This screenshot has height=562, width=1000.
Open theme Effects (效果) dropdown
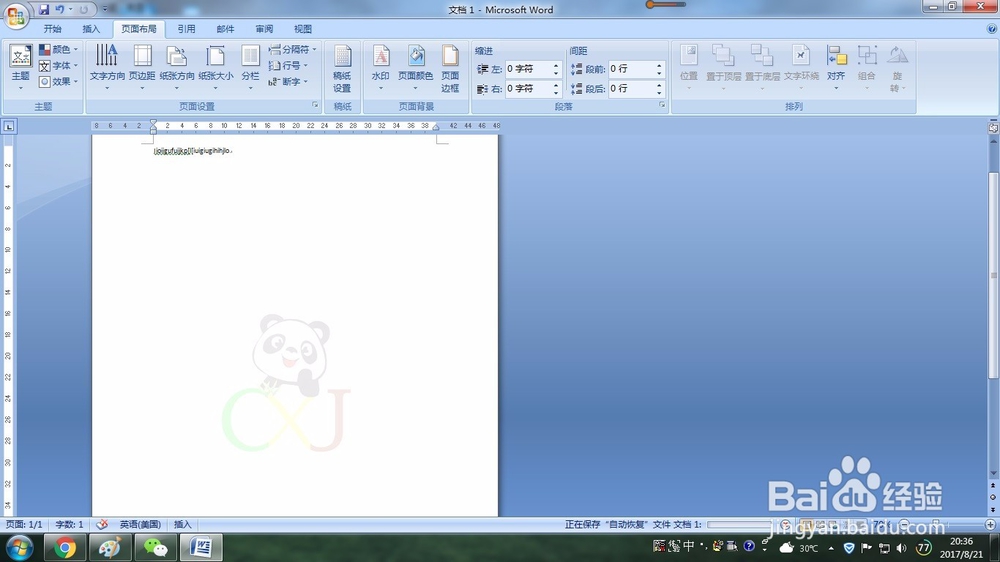click(x=59, y=81)
